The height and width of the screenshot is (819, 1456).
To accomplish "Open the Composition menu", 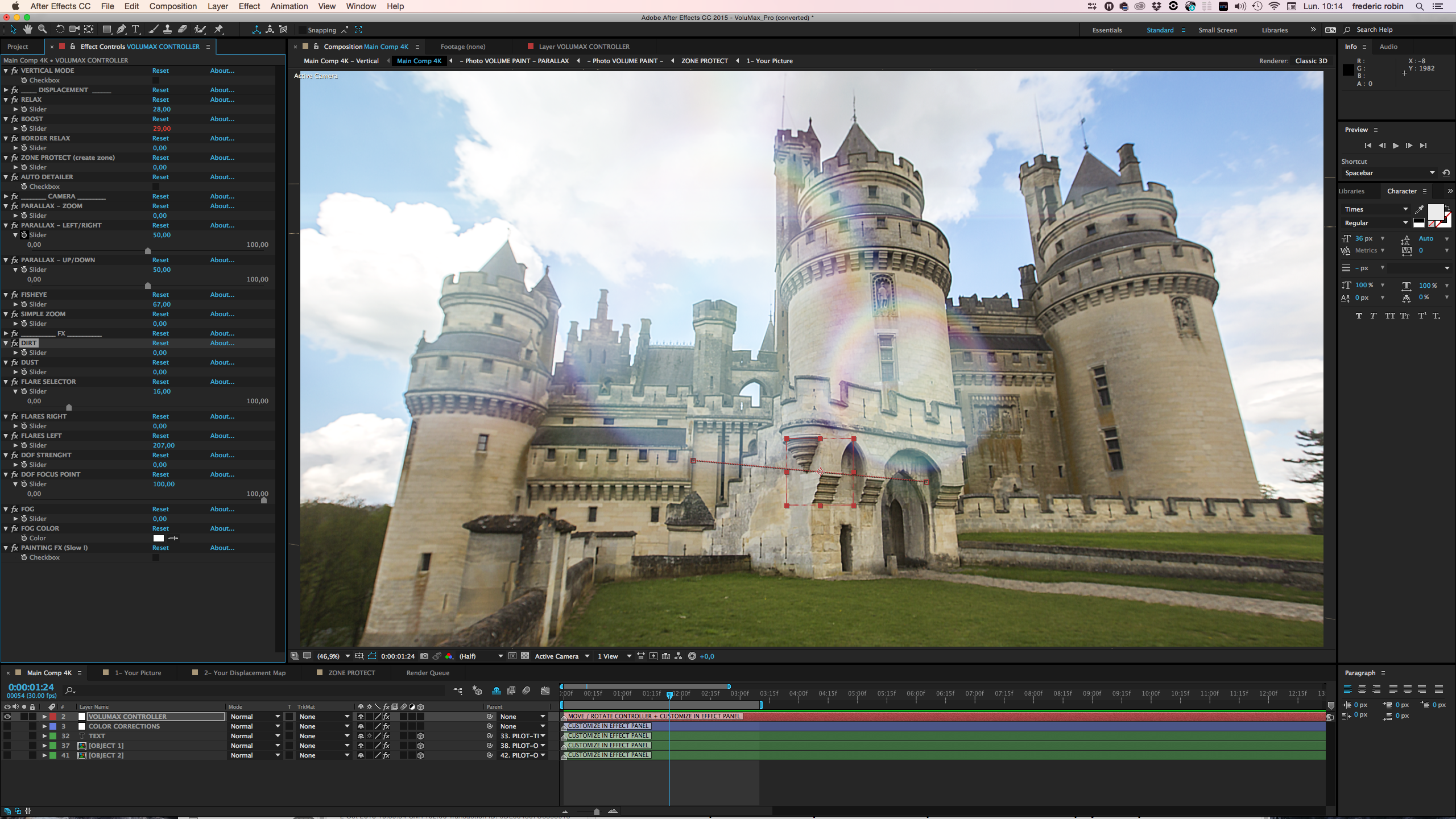I will [x=173, y=6].
